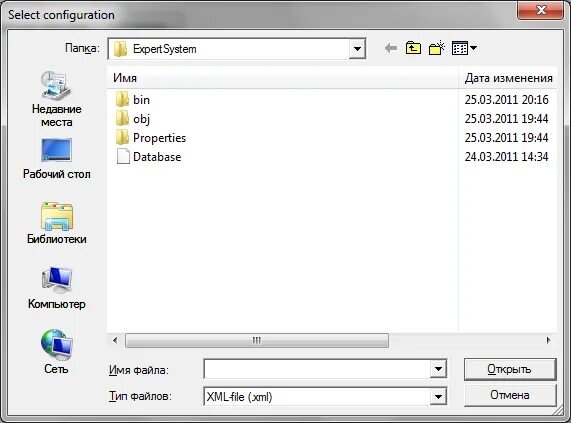
Task: Open Recent Places (Недавние места)
Action: 56,99
